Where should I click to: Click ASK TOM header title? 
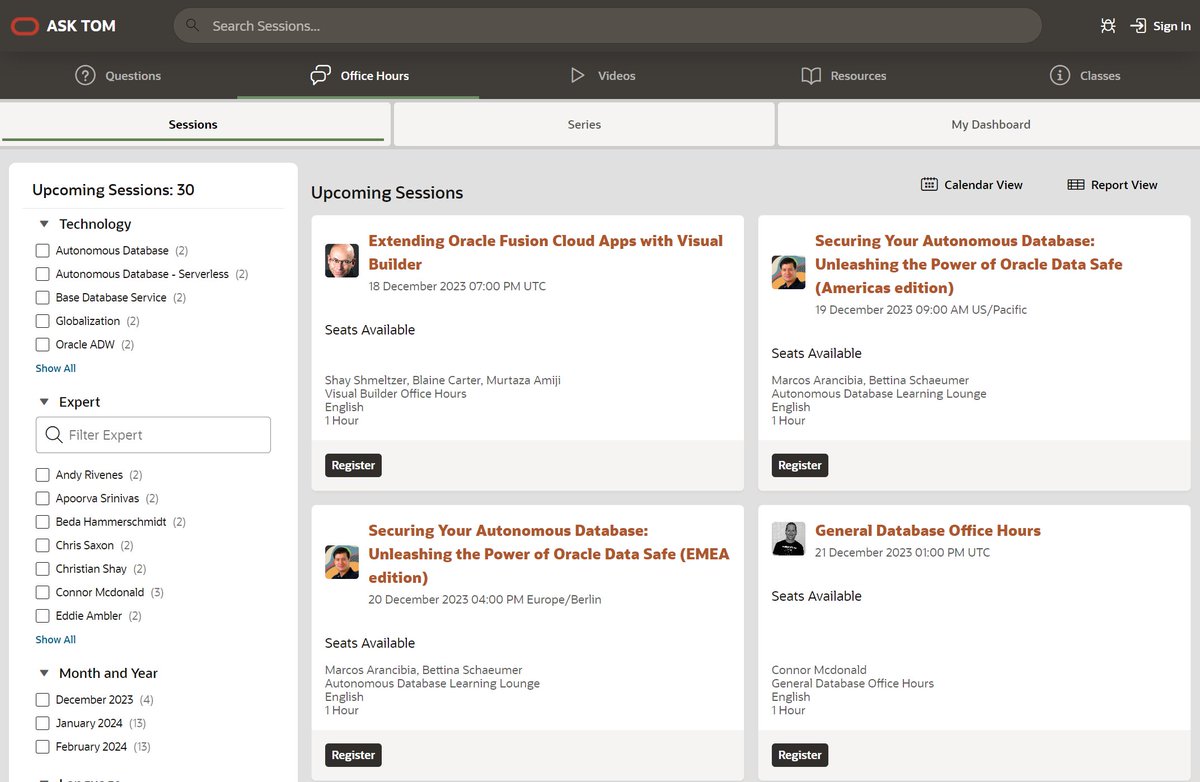tap(81, 26)
